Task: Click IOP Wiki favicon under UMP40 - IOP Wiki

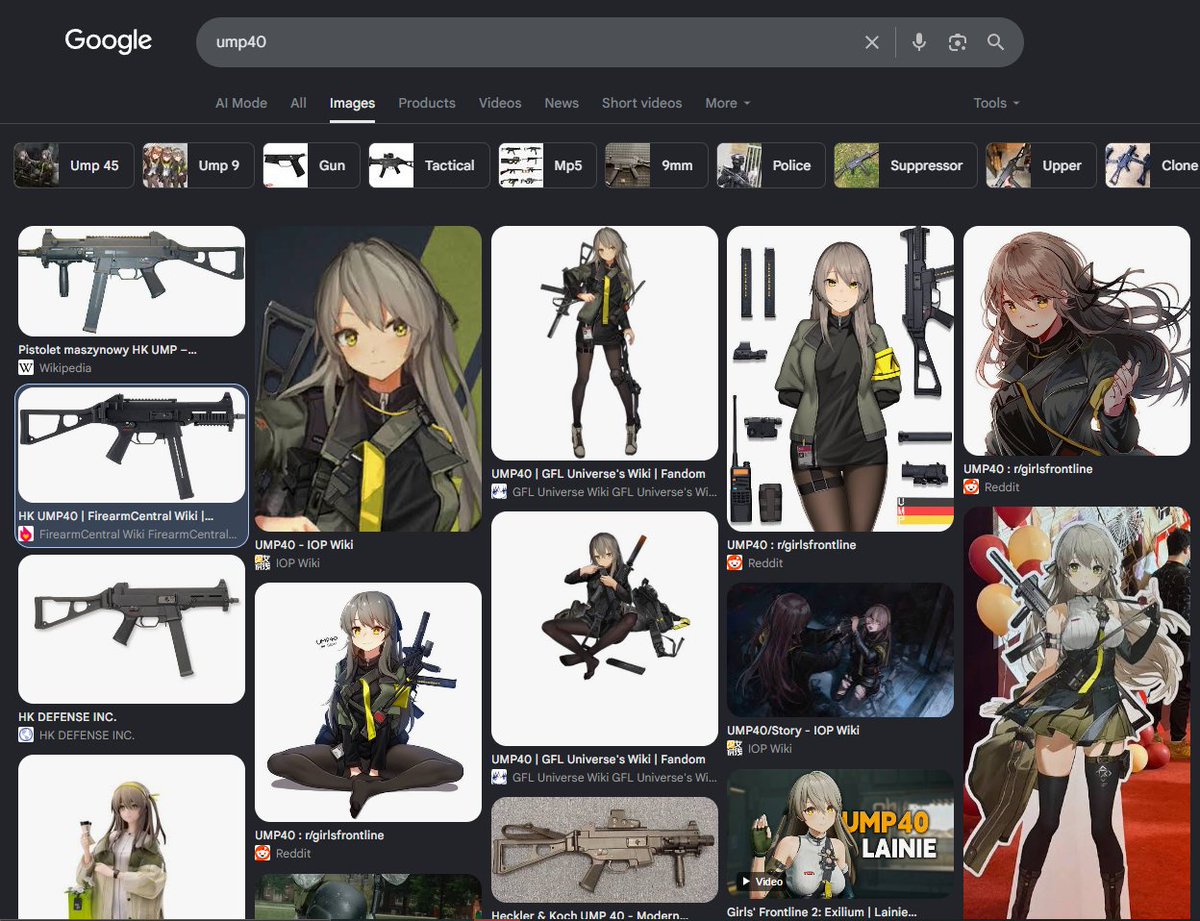Action: pyautogui.click(x=263, y=563)
